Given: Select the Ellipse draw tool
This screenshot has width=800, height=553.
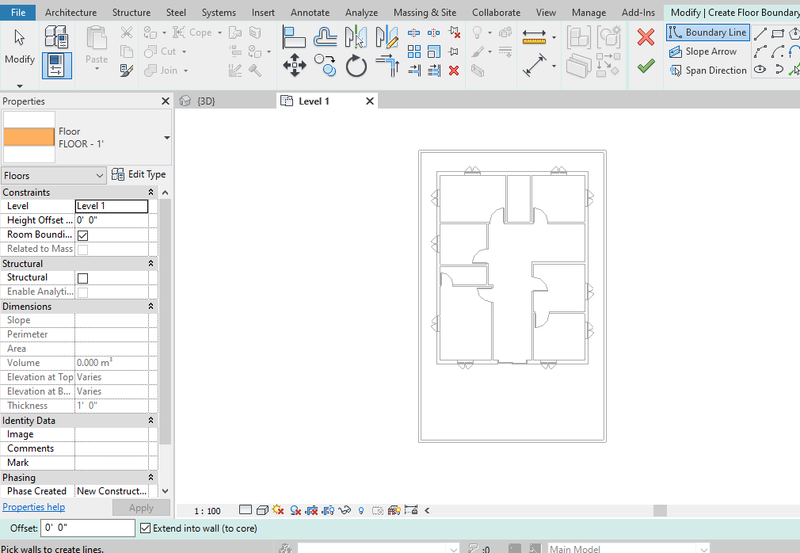Looking at the screenshot, I should click(760, 70).
